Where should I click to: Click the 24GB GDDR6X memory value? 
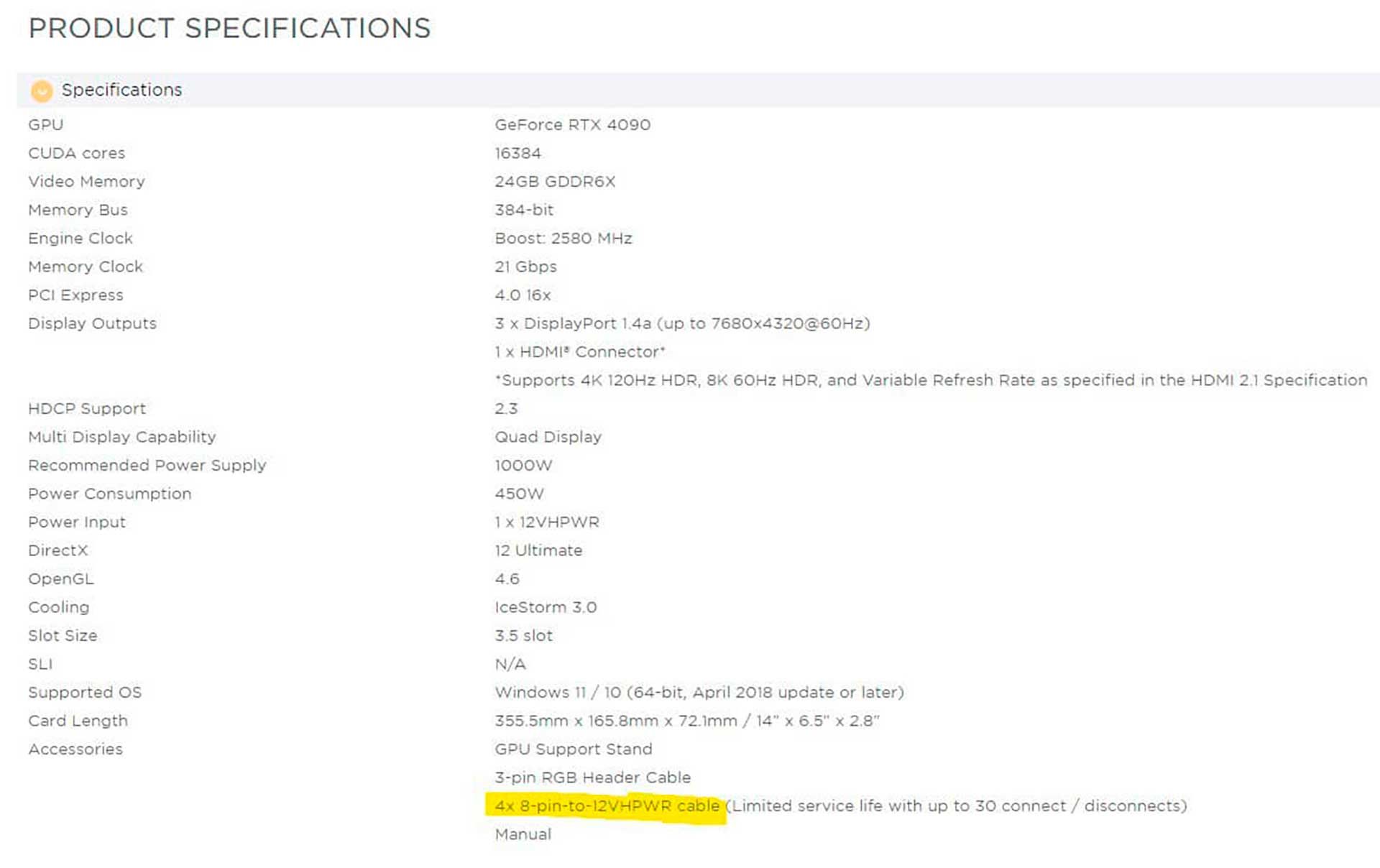555,182
